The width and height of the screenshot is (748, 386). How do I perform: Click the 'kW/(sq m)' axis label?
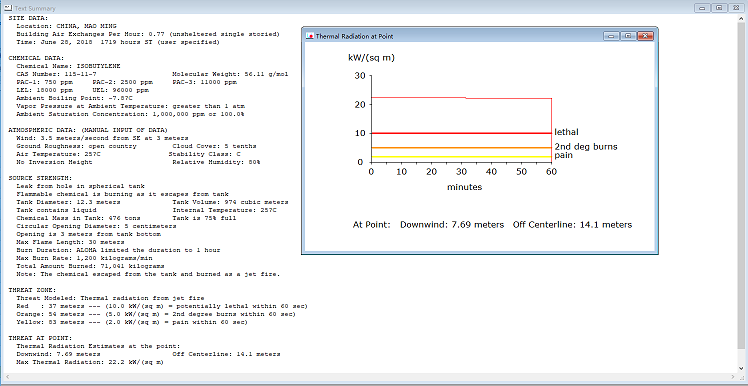click(372, 58)
